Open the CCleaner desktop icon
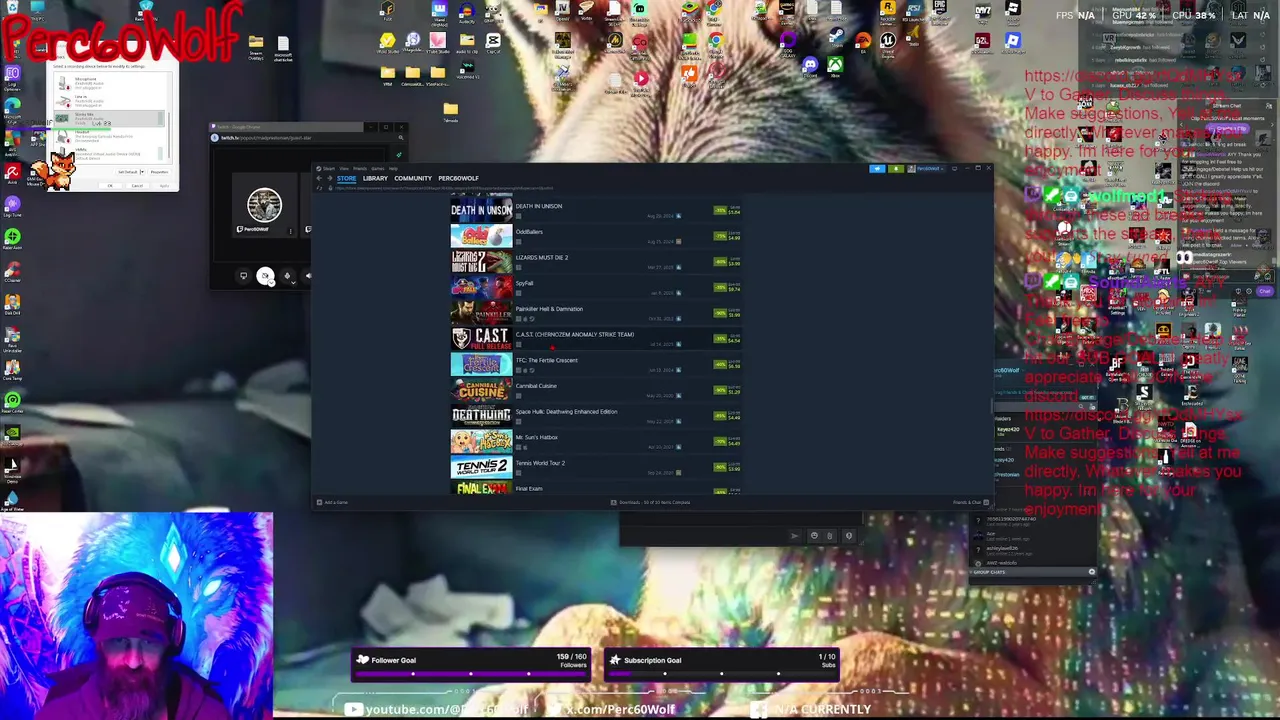Screen dimensions: 1280x720 (13, 271)
